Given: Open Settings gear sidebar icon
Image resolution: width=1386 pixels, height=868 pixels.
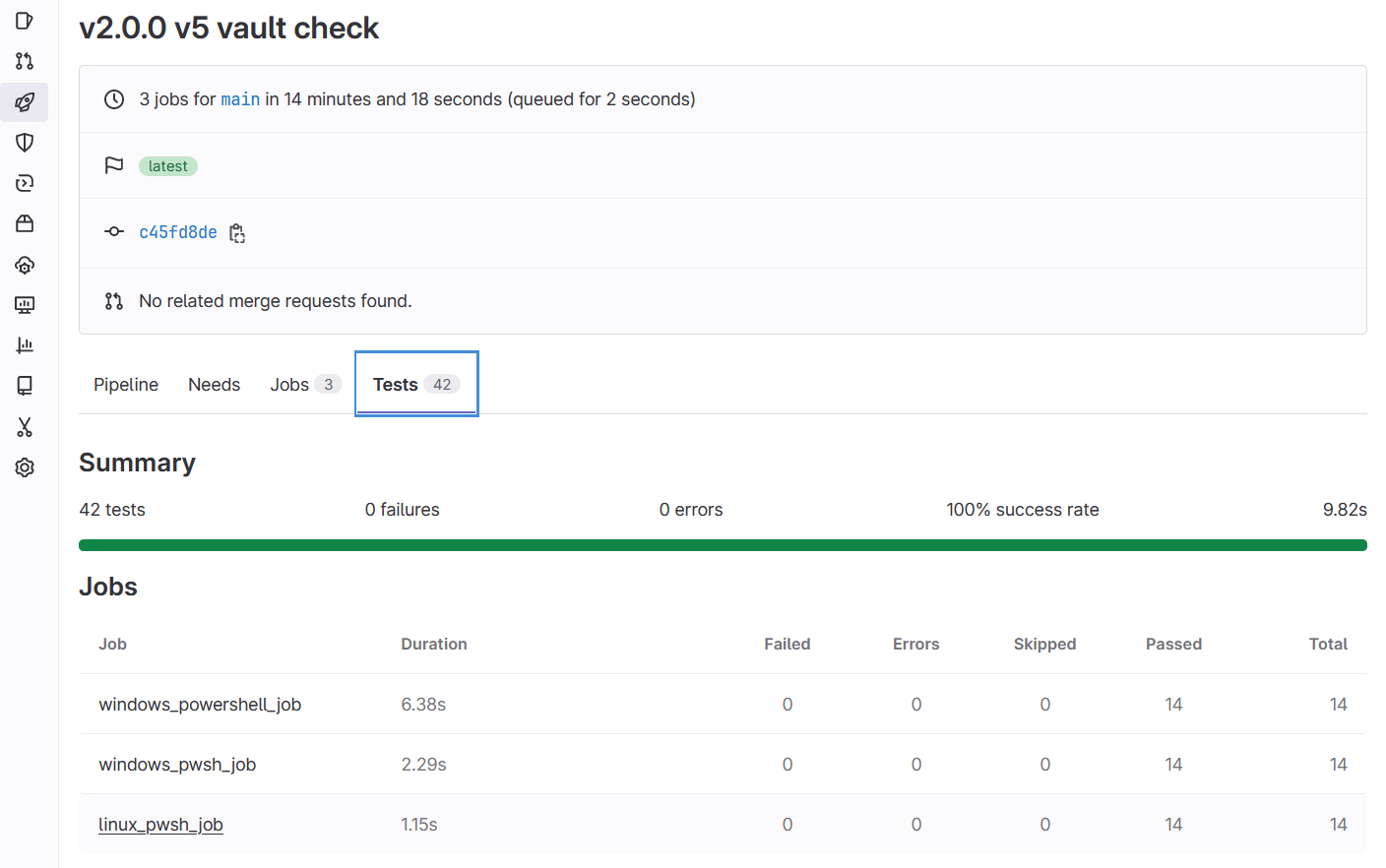Looking at the screenshot, I should 25,467.
